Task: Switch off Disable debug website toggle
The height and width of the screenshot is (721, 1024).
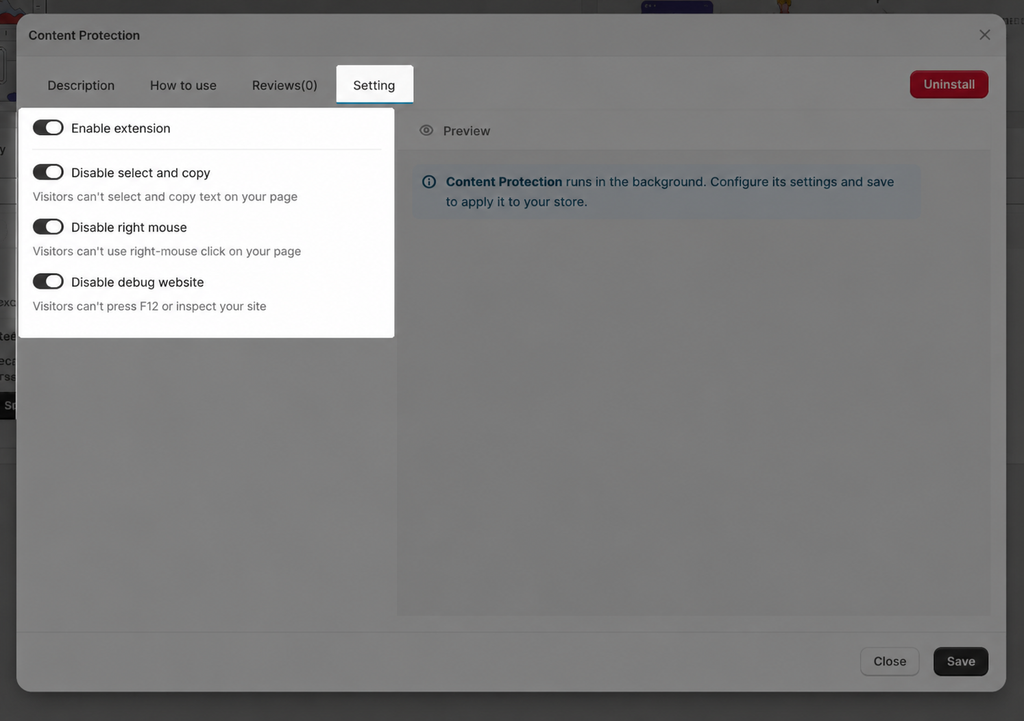Action: click(48, 281)
